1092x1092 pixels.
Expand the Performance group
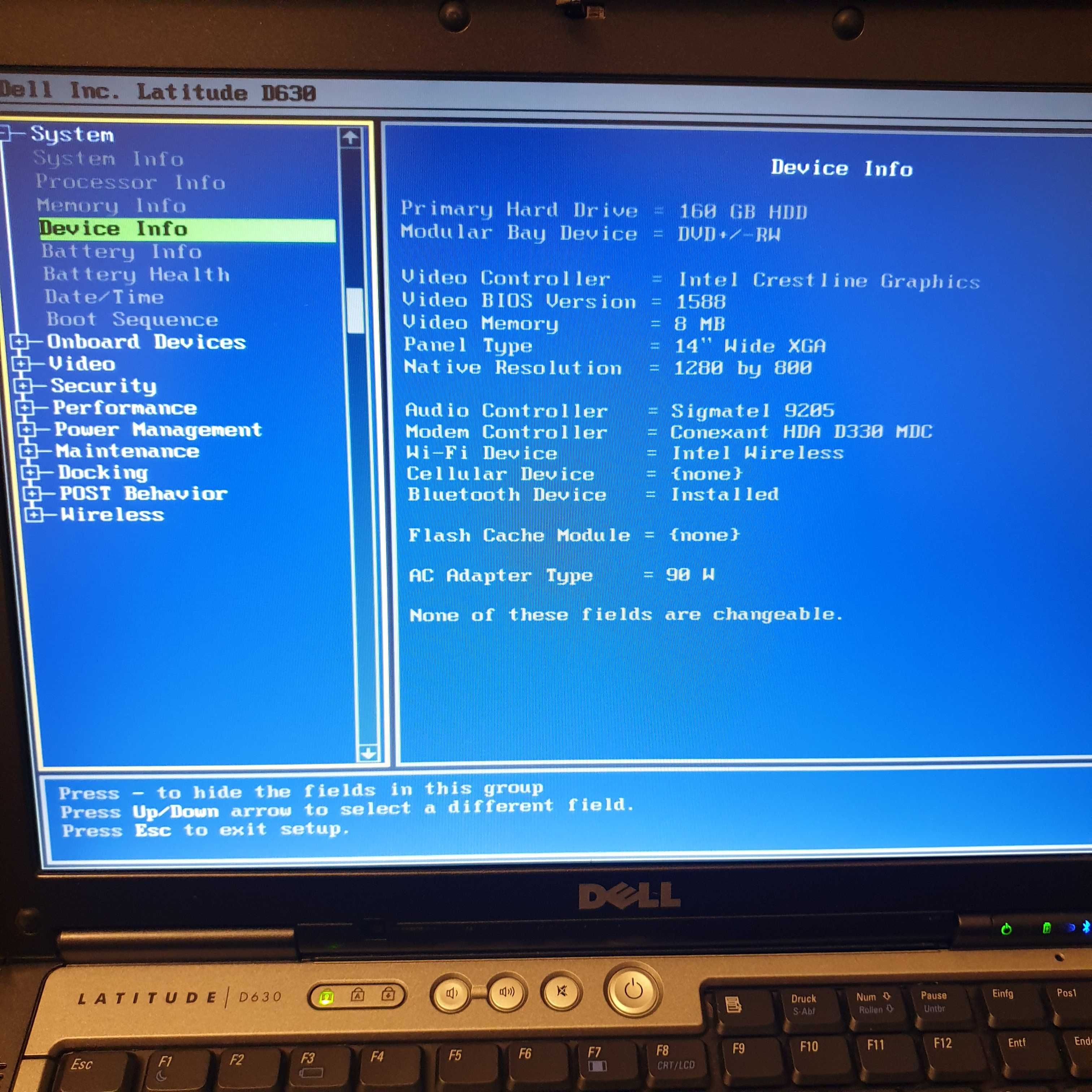pyautogui.click(x=24, y=408)
